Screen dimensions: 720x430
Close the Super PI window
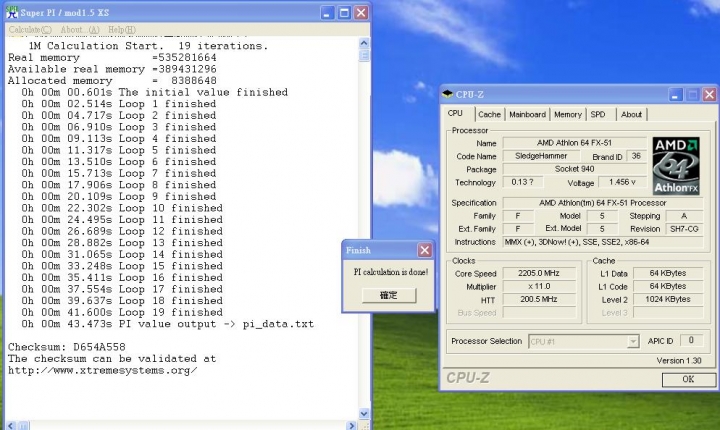(361, 13)
